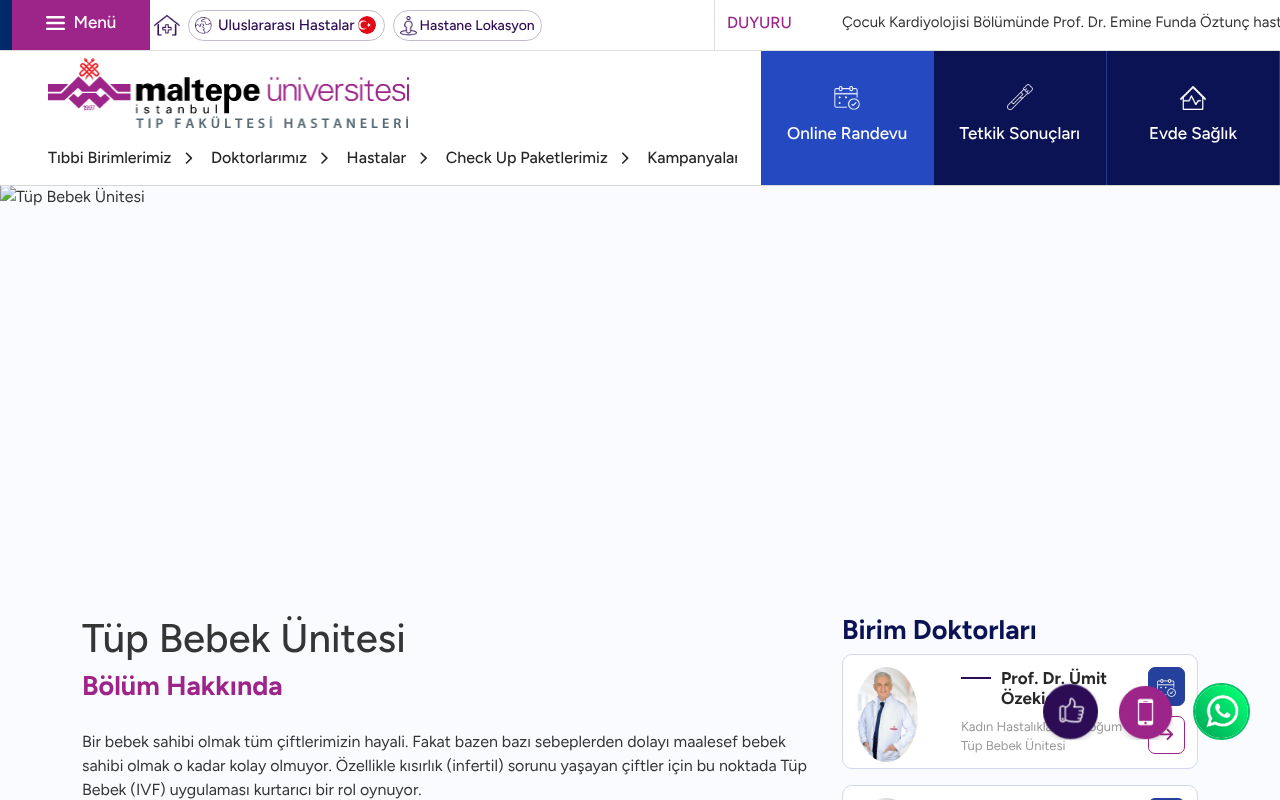Expand chevron next to Doktorlarımız

(324, 158)
